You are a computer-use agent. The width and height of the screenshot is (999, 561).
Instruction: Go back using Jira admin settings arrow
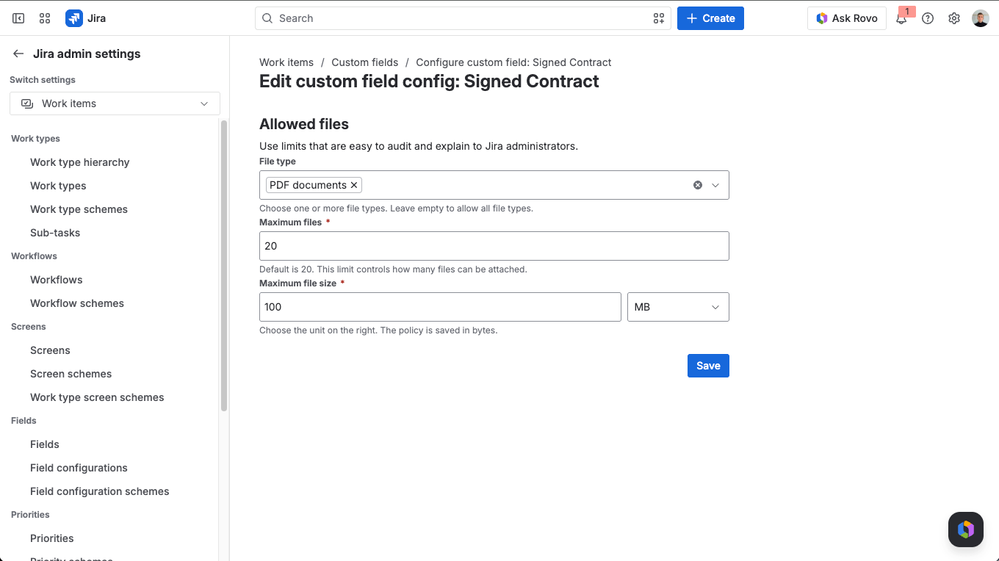pos(18,54)
